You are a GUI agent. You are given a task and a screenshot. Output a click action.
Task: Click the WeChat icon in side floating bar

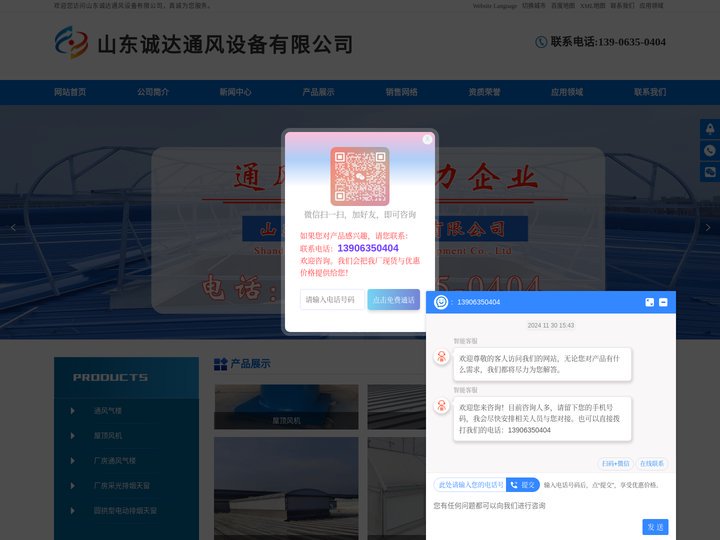[x=710, y=172]
